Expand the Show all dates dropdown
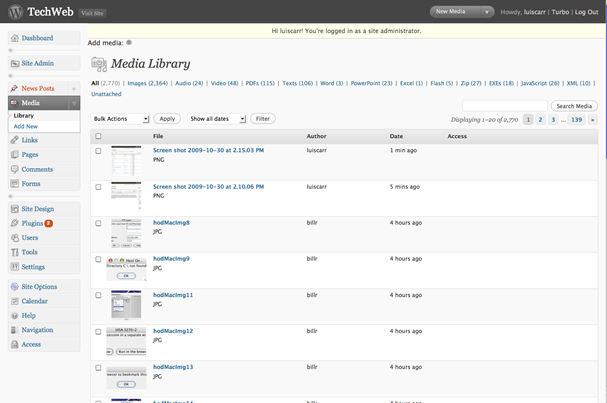 pos(216,119)
